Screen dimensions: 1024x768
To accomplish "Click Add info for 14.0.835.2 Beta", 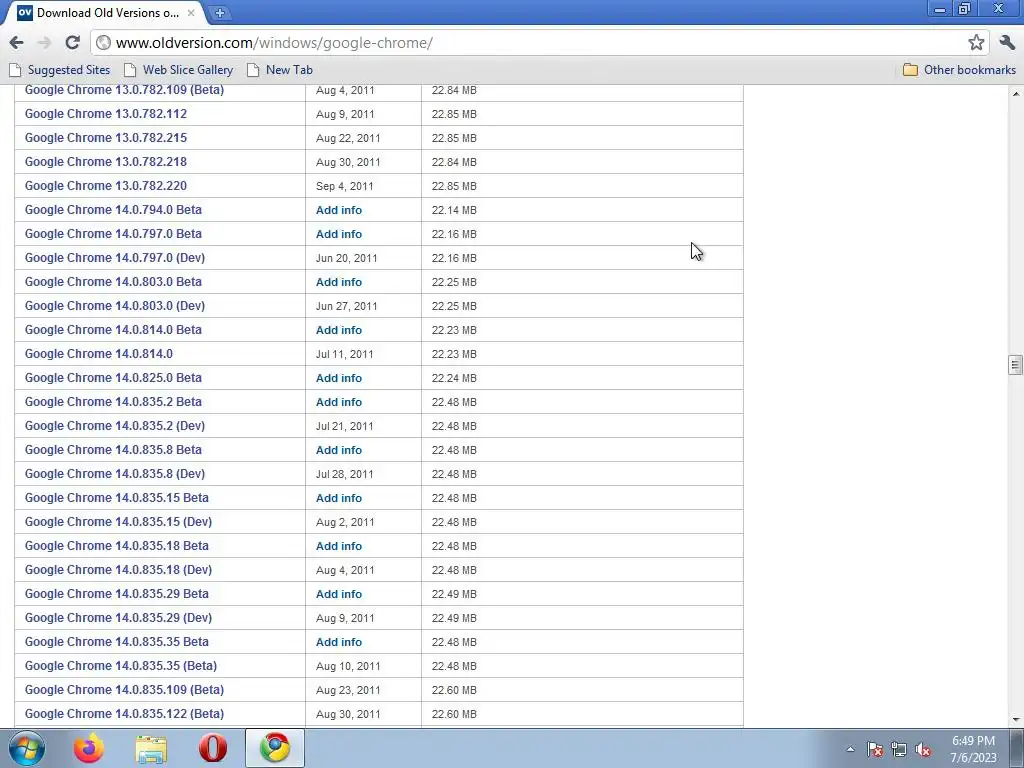I will click(x=339, y=402).
